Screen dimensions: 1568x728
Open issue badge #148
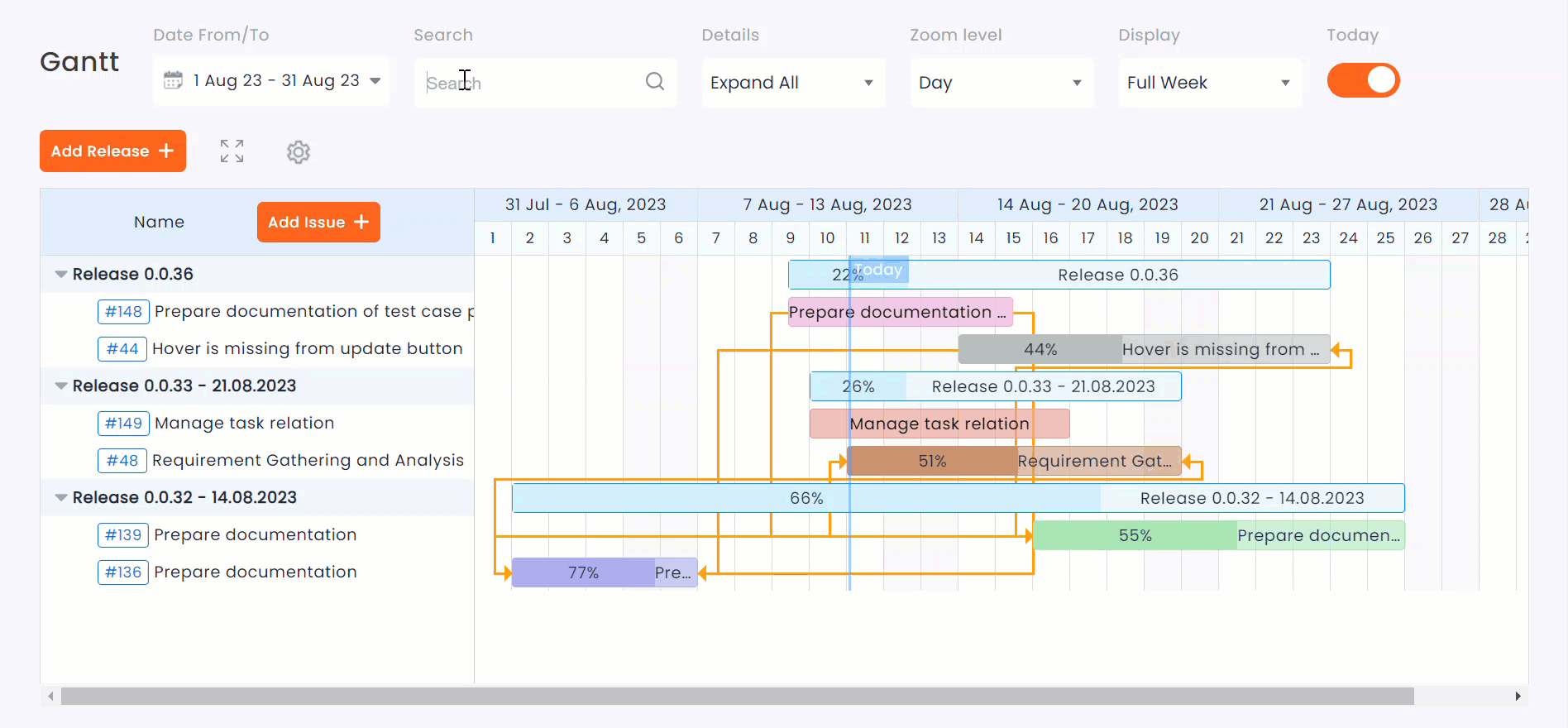(123, 312)
